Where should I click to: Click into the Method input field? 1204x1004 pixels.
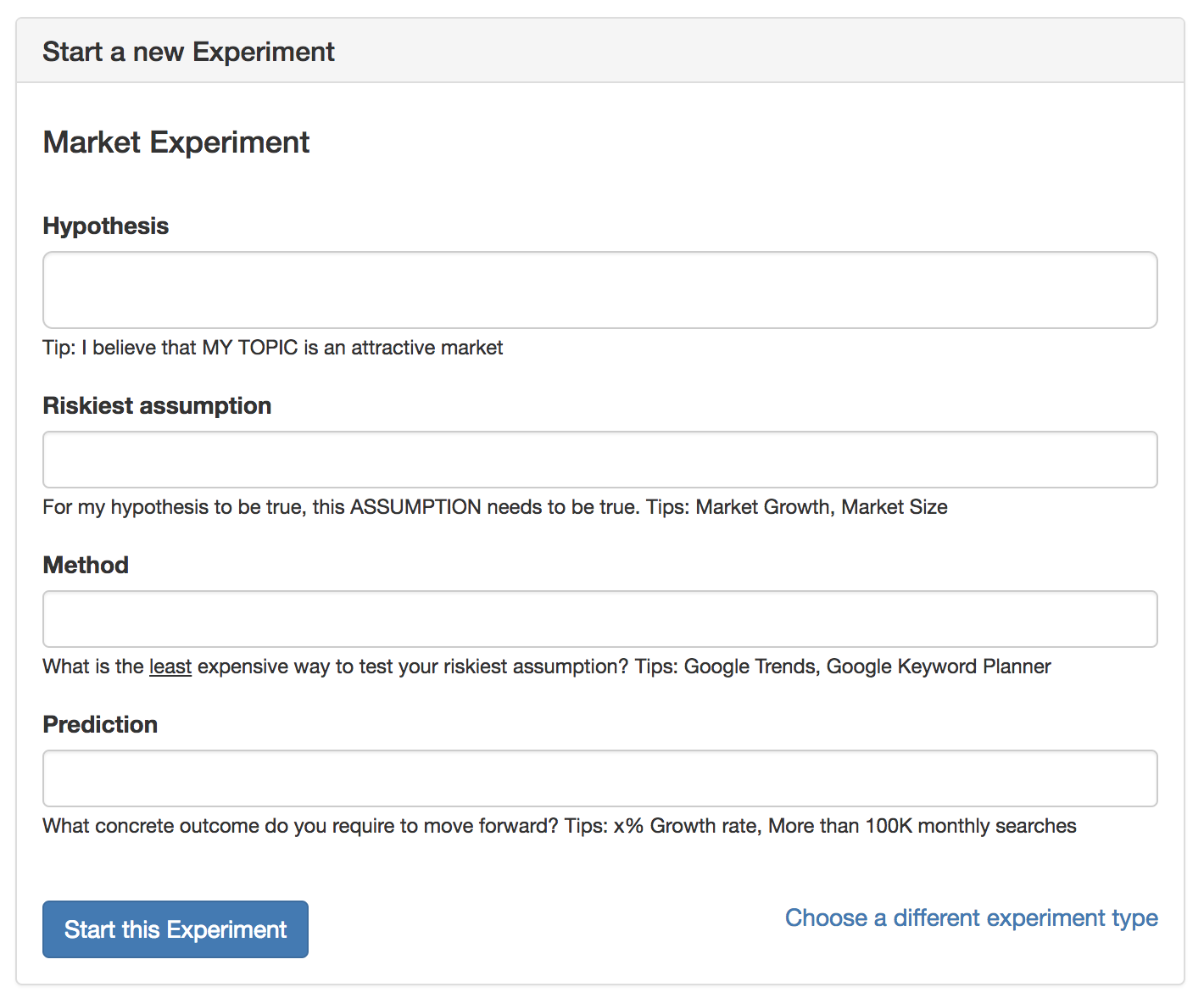[600, 619]
